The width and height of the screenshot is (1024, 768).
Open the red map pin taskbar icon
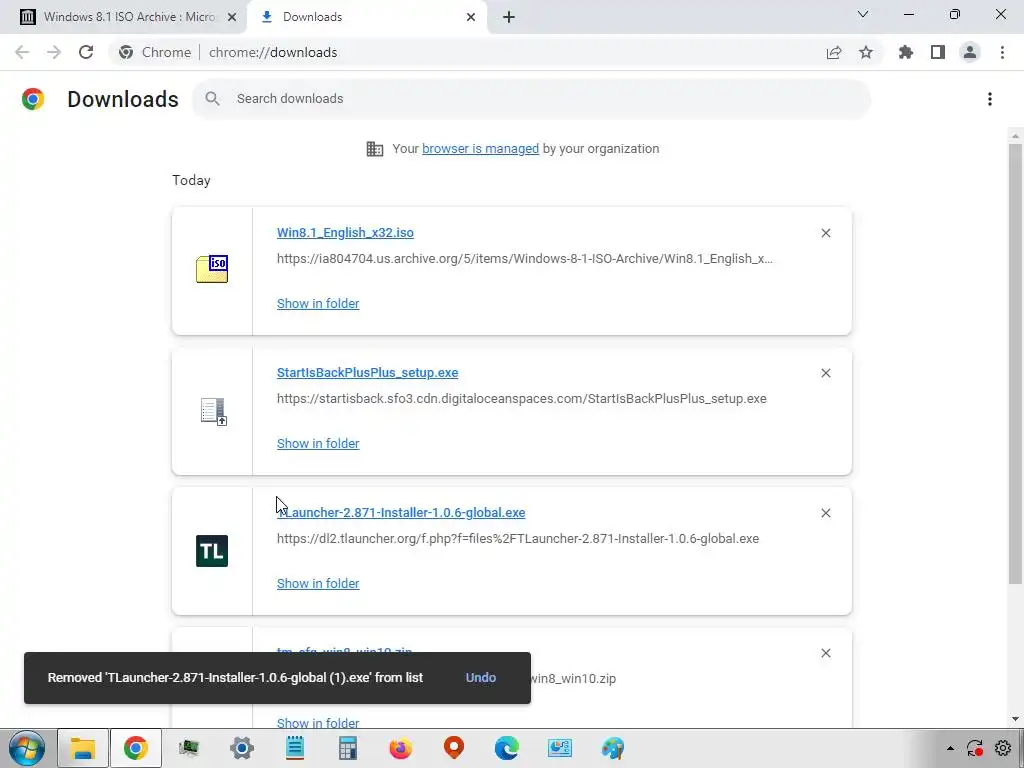click(x=454, y=748)
